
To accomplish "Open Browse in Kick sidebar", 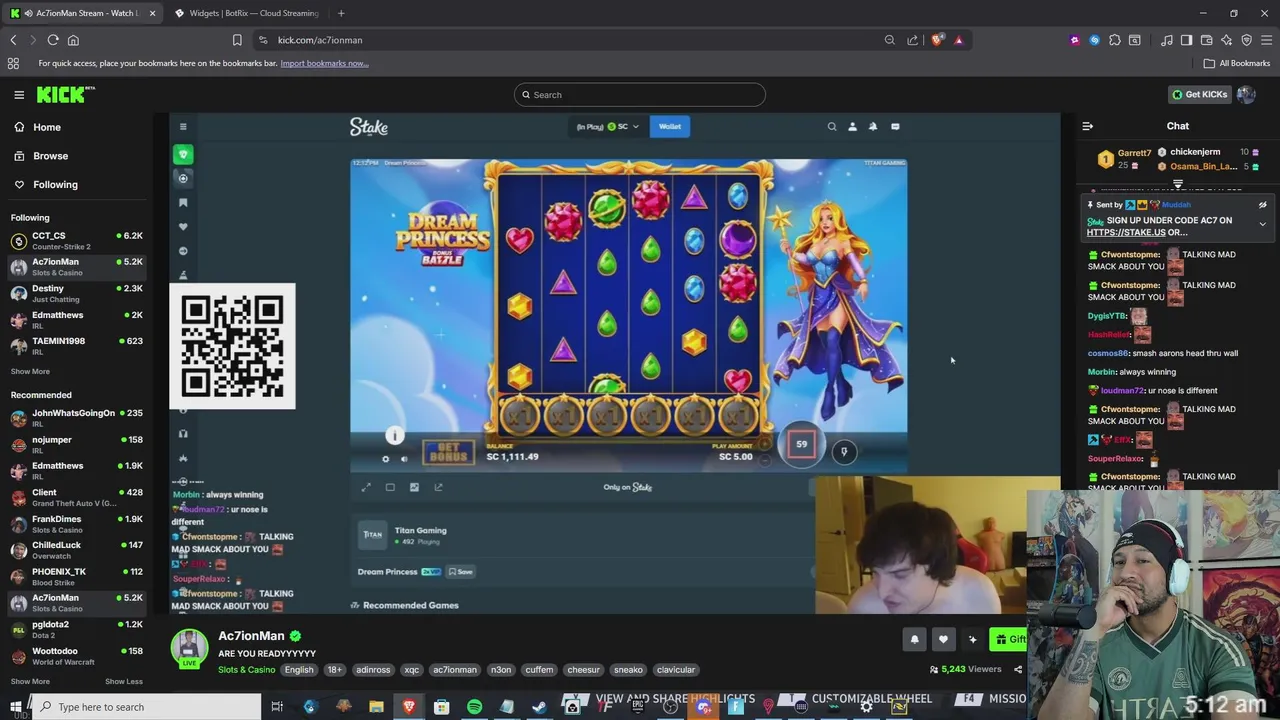I will (41, 156).
